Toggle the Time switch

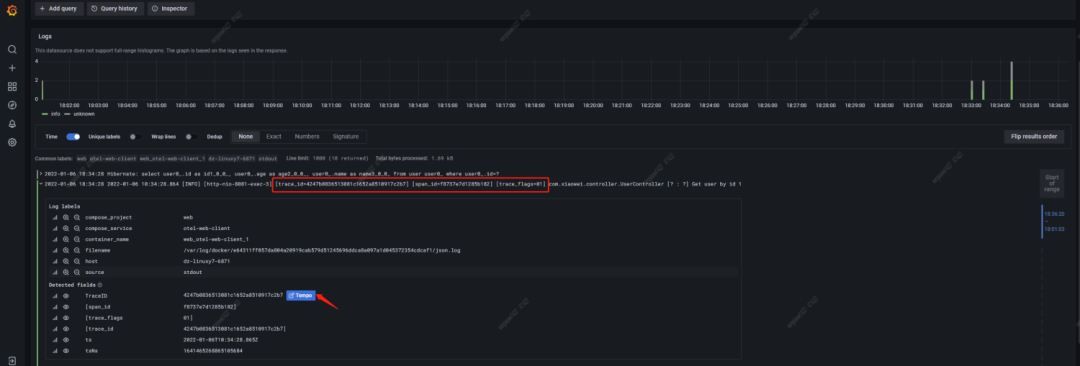[73, 136]
